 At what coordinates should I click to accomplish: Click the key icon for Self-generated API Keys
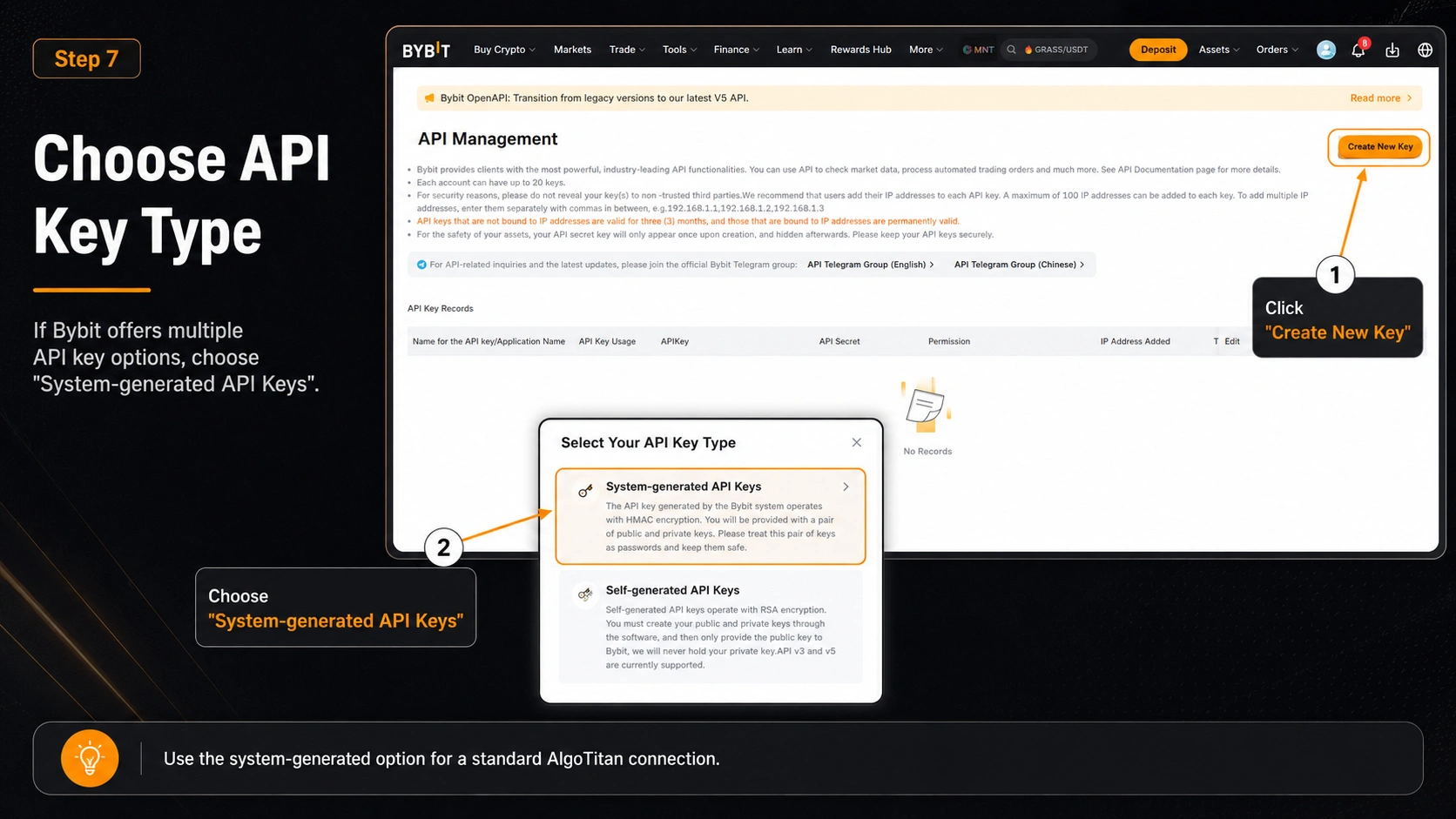(x=585, y=594)
